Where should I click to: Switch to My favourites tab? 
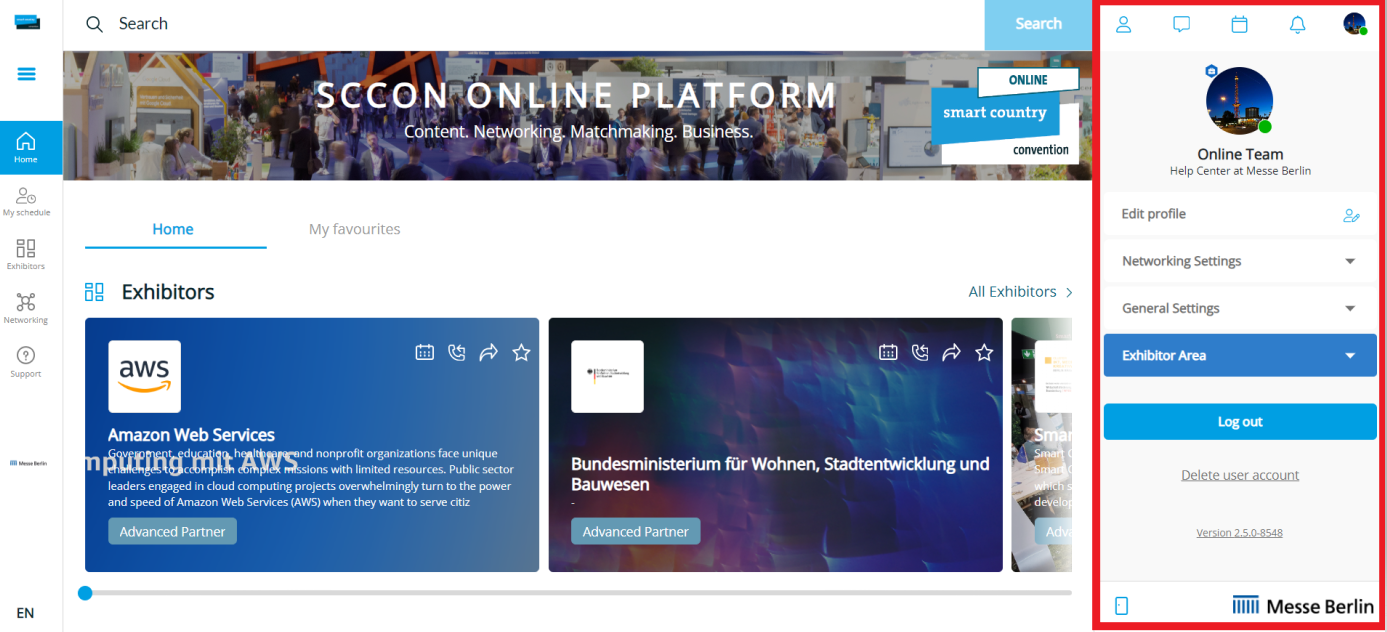[x=354, y=229]
